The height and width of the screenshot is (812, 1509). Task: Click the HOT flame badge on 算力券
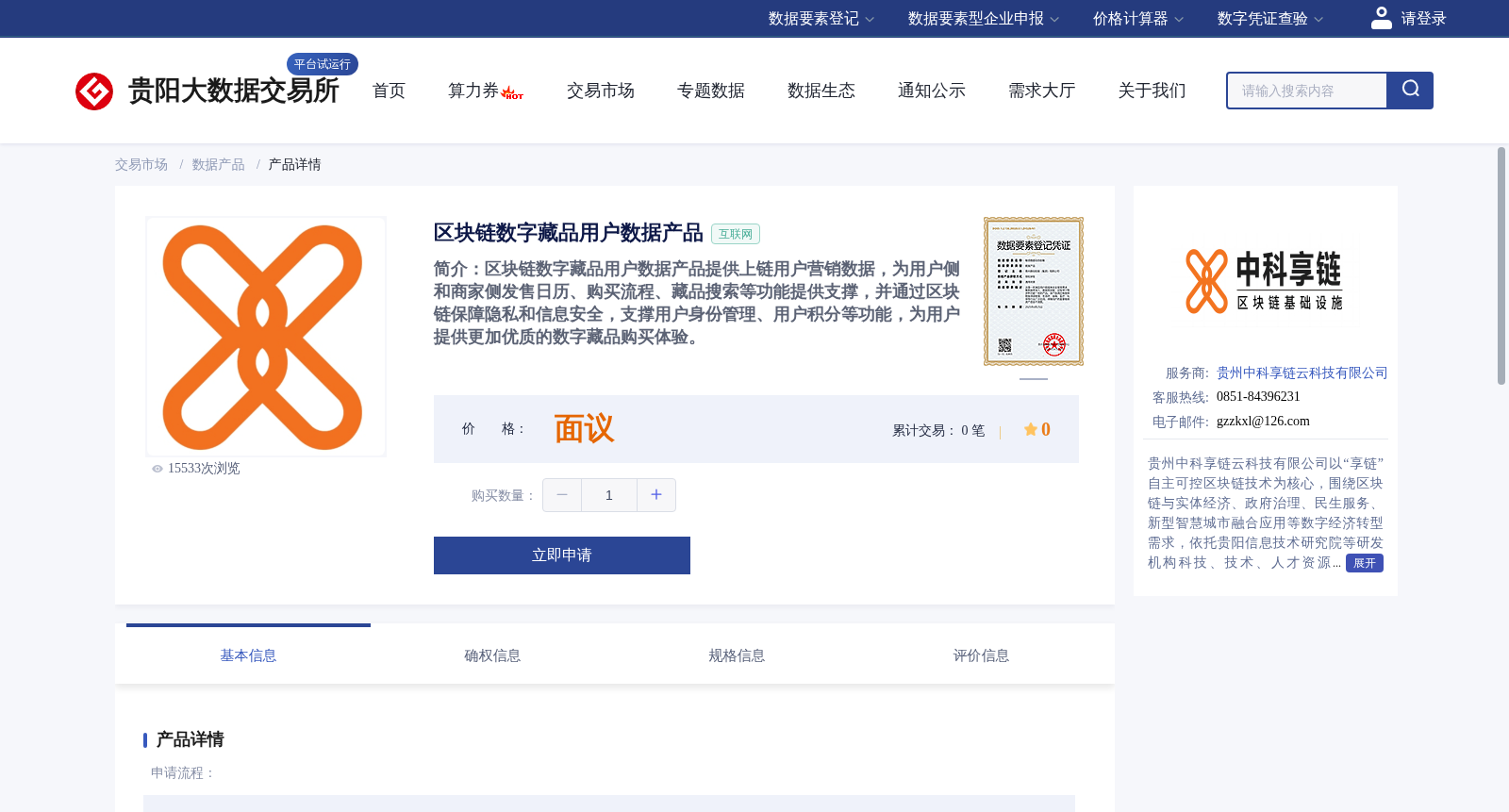point(512,92)
